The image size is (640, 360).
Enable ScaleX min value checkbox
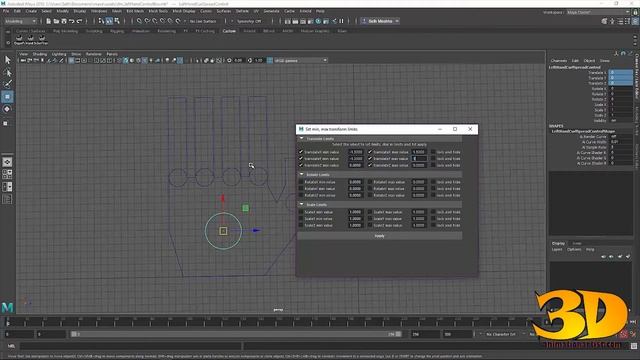(x=301, y=212)
